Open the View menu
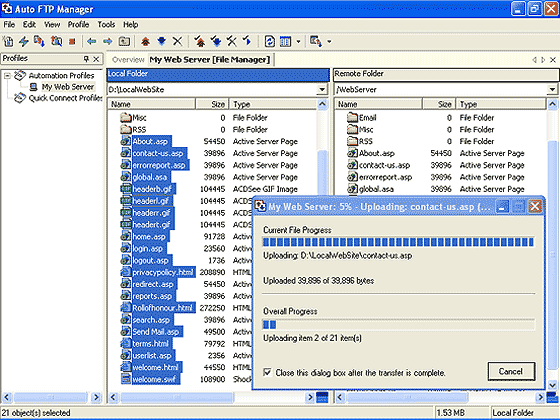Viewport: 560px width, 420px height. (x=52, y=25)
